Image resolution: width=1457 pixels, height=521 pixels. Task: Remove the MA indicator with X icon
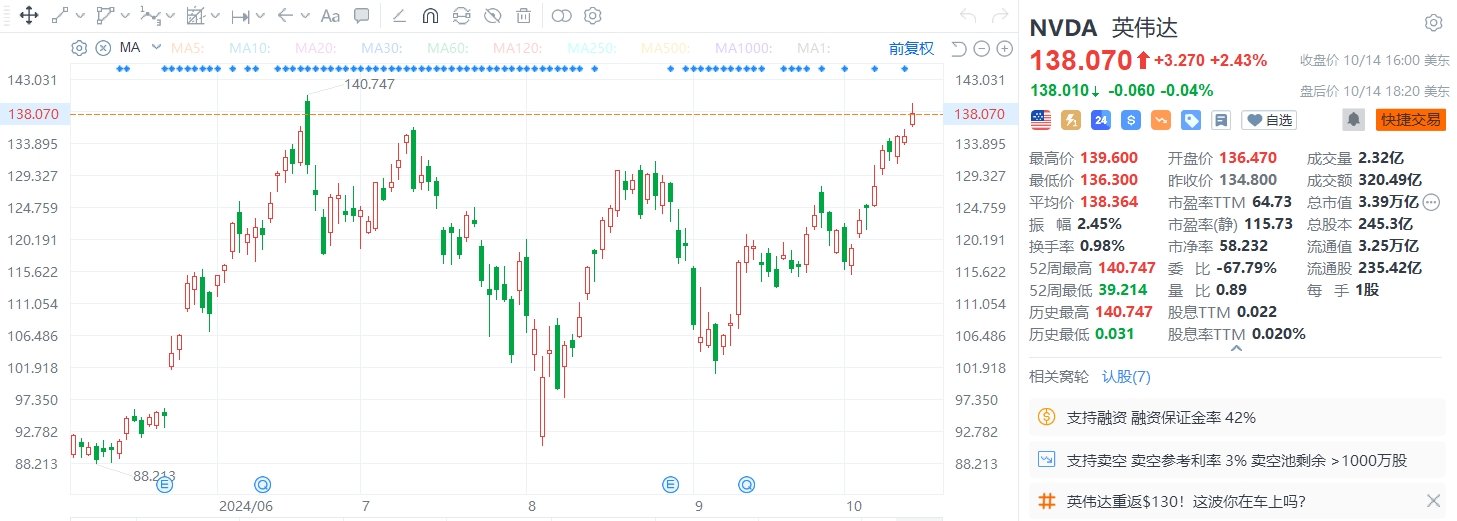pyautogui.click(x=103, y=48)
